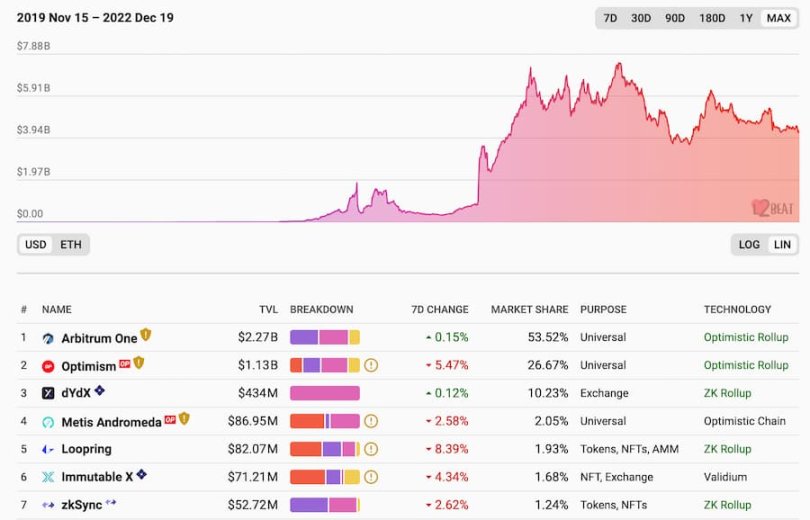This screenshot has width=810, height=520.
Task: Click the Immutable X logo icon
Action: pos(48,477)
